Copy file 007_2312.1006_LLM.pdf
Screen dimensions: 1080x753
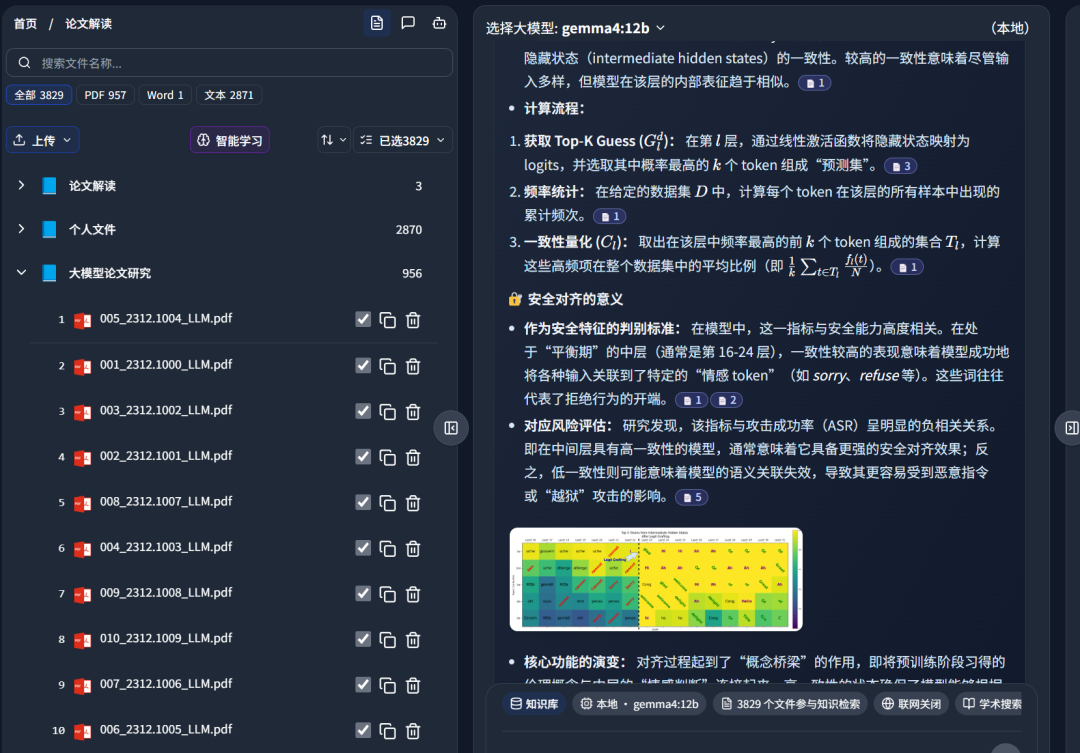click(388, 685)
